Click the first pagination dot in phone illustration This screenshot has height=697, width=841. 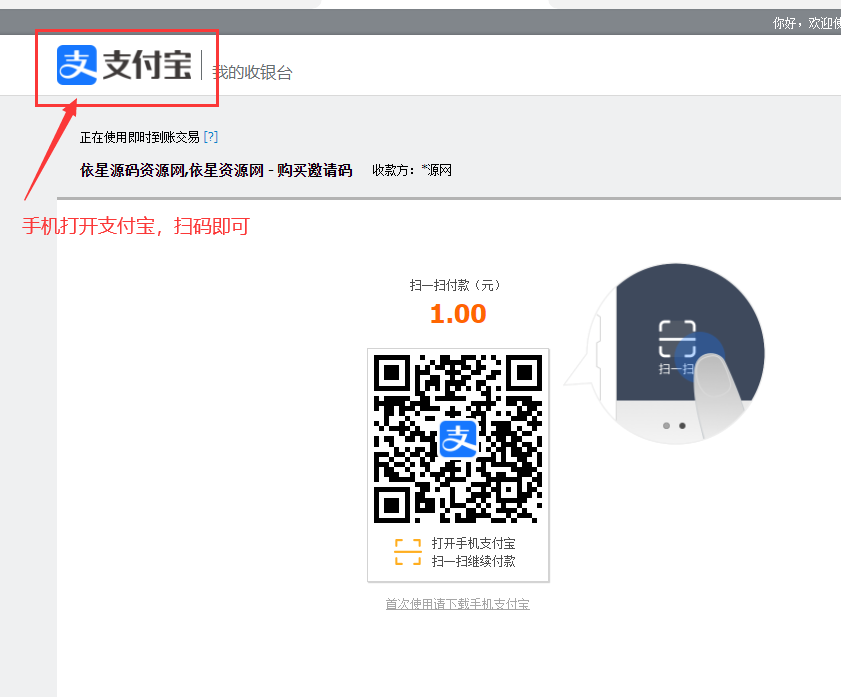pos(666,426)
